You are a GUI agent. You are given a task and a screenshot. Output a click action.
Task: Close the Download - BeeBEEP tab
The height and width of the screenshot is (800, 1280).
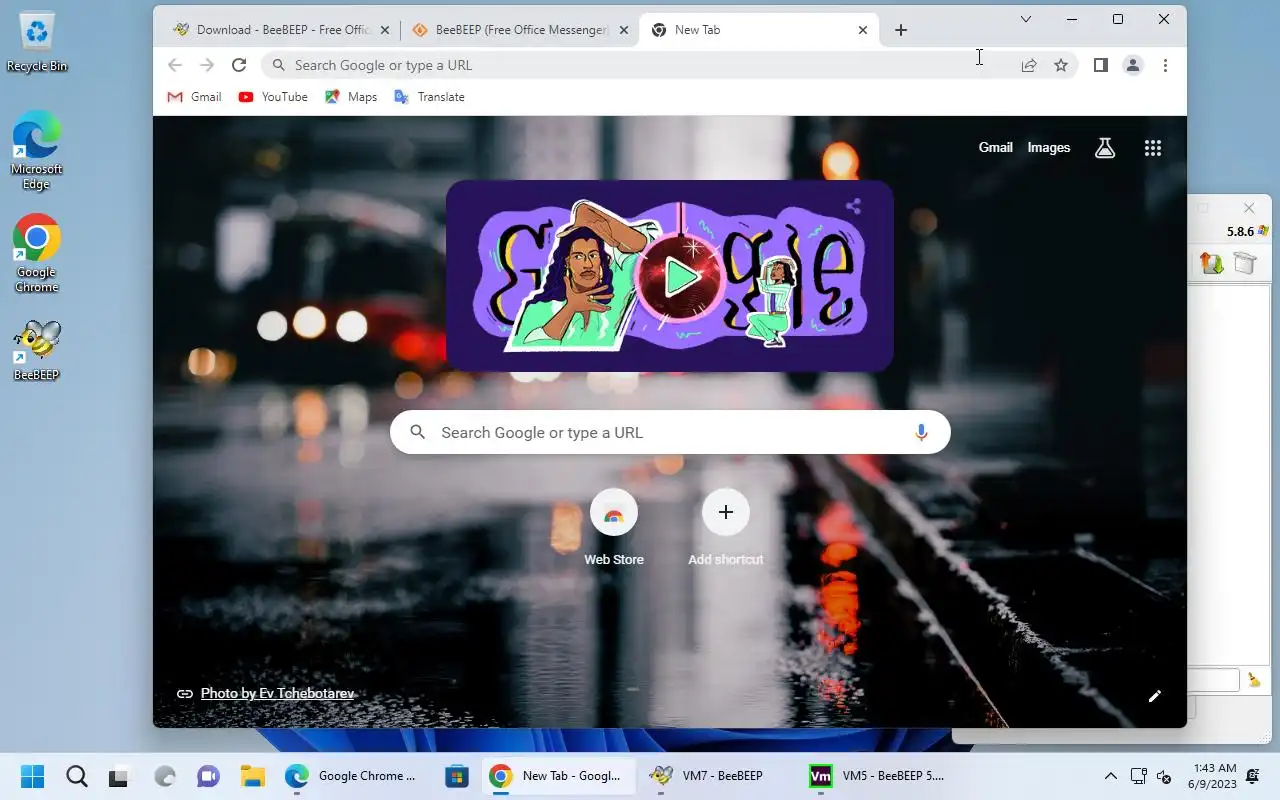385,30
